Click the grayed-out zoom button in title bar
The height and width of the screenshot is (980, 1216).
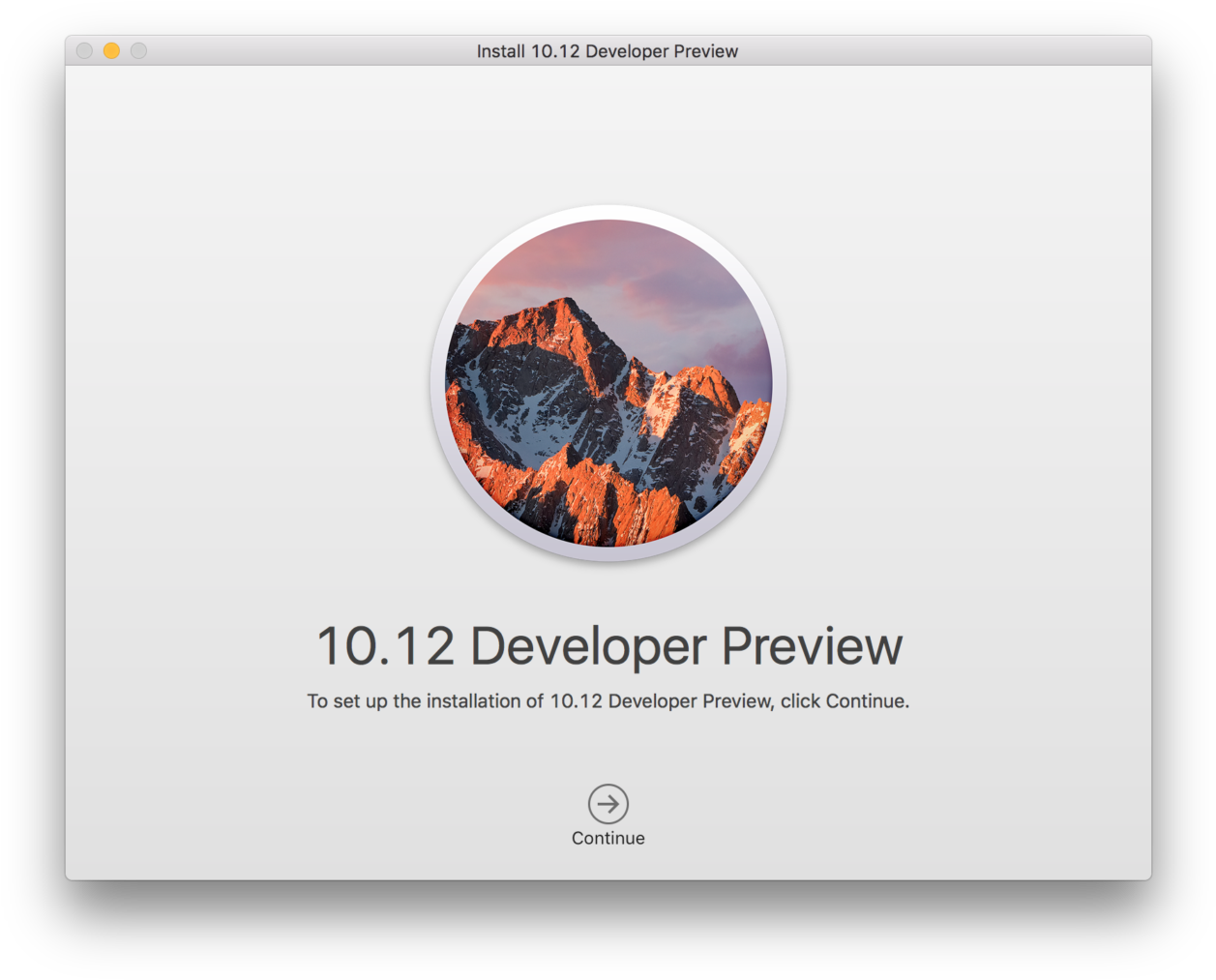(x=139, y=51)
